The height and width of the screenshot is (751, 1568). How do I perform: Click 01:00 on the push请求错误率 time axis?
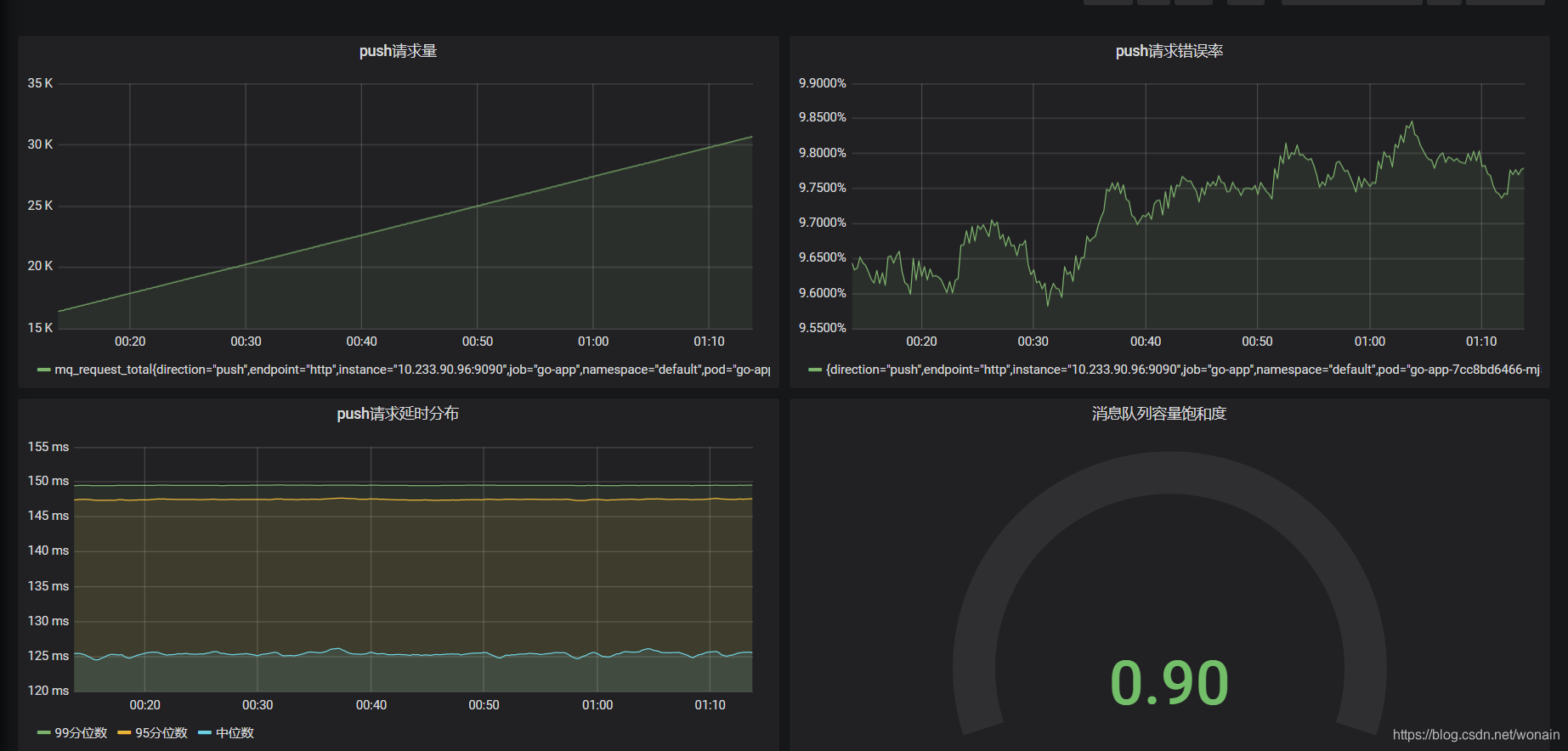1370,342
